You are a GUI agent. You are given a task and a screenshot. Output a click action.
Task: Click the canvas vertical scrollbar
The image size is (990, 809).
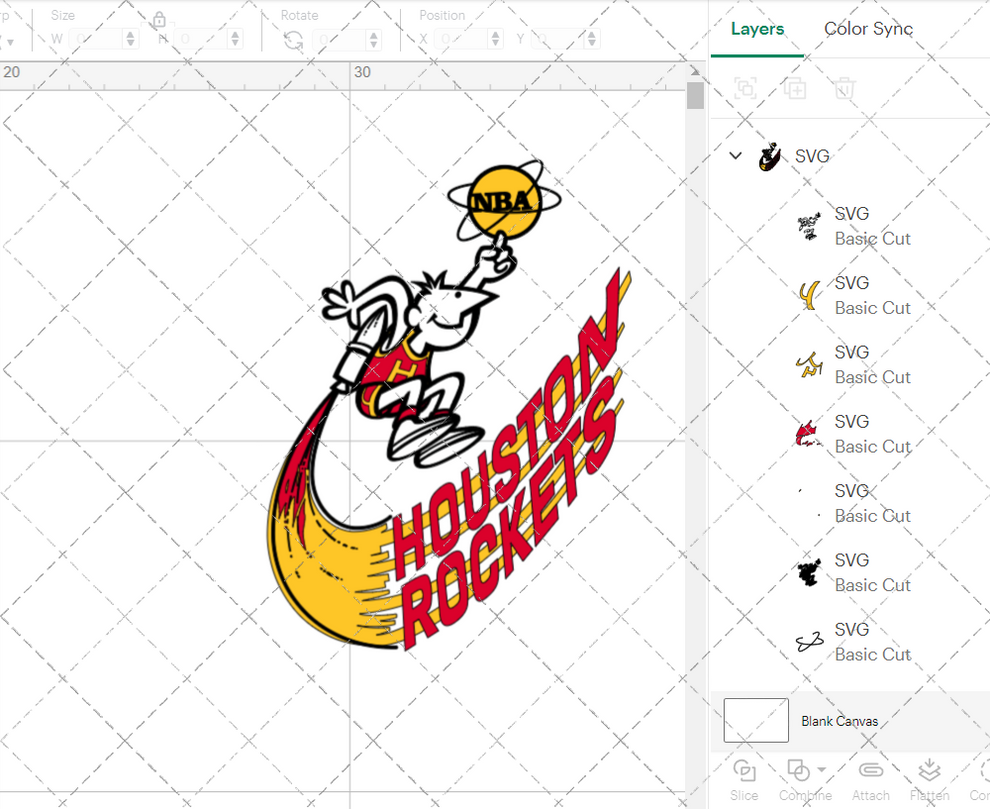pyautogui.click(x=693, y=95)
